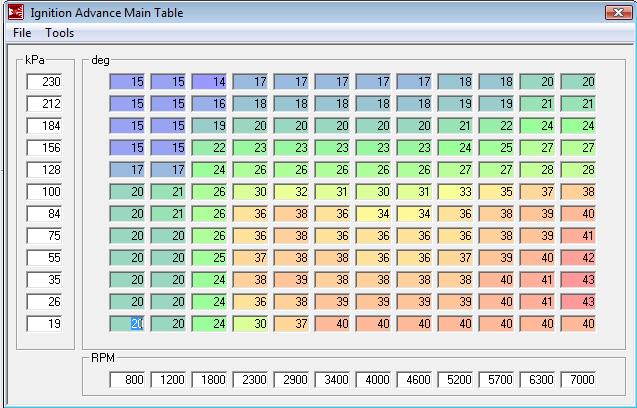
Task: Select the 30 cell in the 19 kPa row
Action: 250,323
